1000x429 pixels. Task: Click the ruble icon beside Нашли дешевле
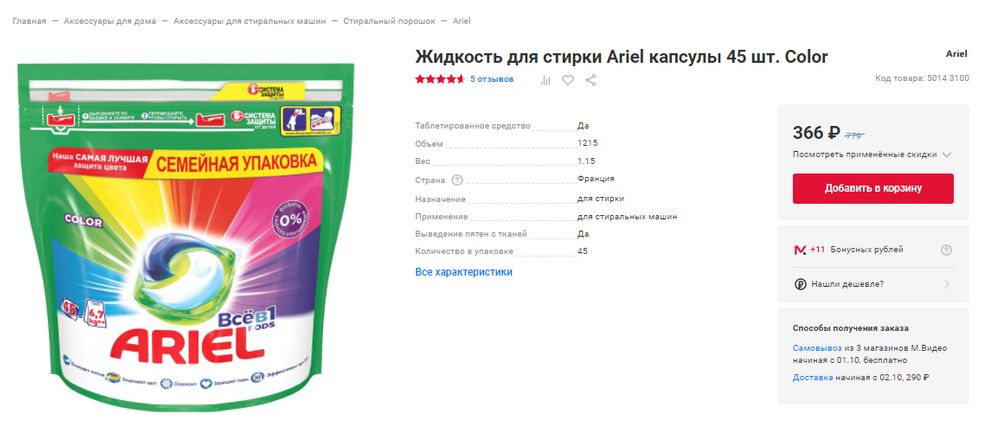(800, 284)
